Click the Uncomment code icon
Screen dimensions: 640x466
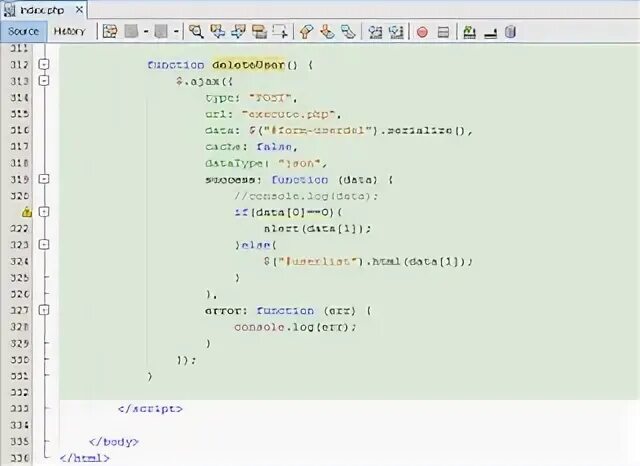tap(490, 33)
